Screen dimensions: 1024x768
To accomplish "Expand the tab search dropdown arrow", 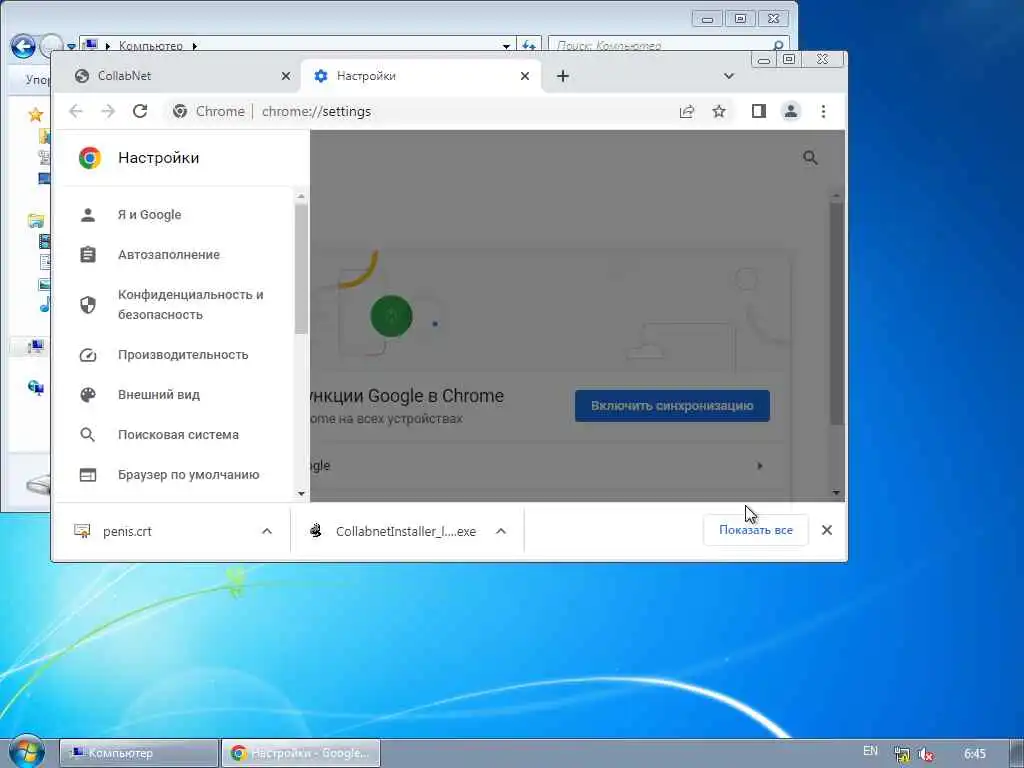I will tap(729, 76).
